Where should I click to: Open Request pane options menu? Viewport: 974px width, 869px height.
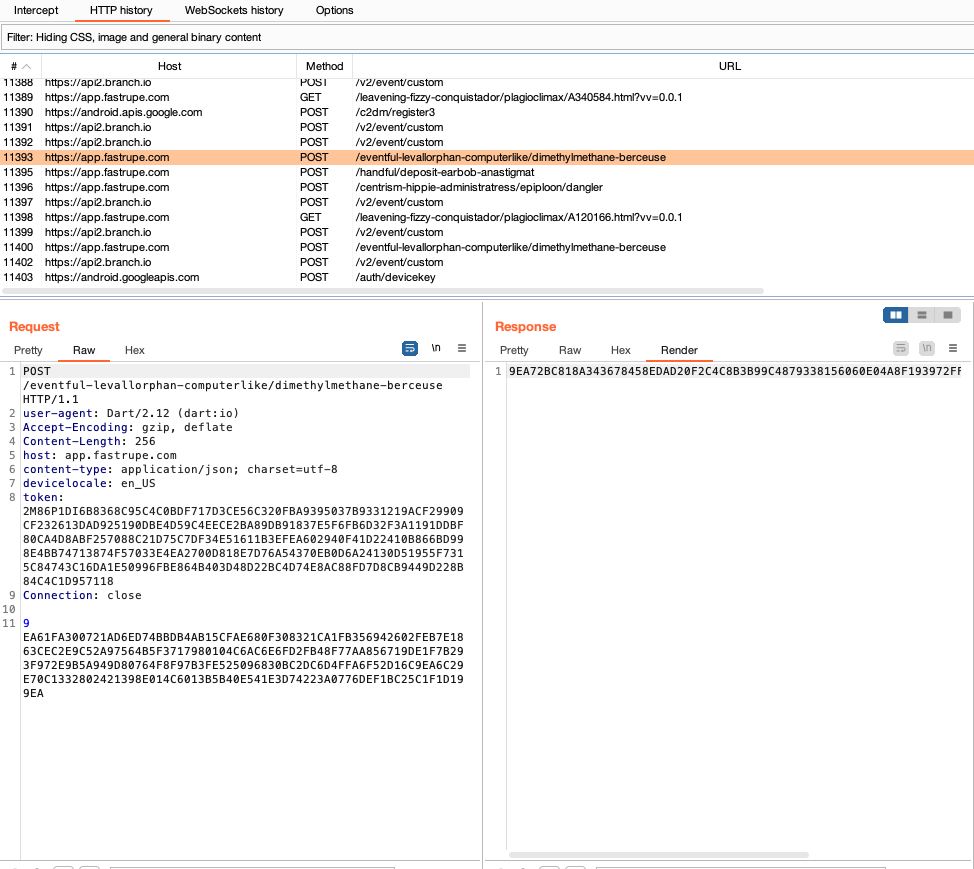[462, 348]
